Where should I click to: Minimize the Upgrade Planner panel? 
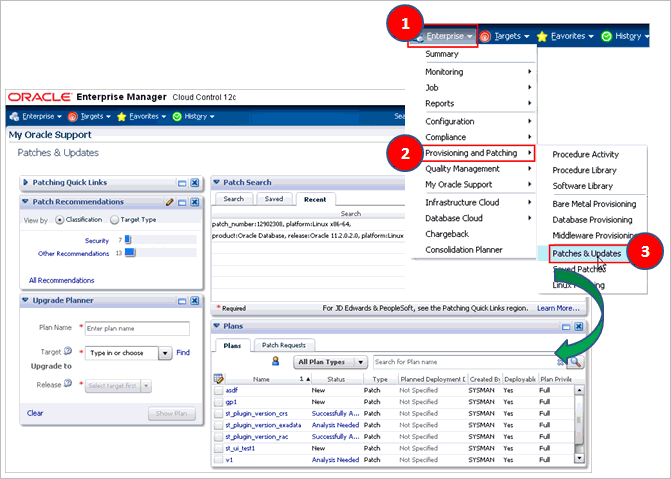(182, 301)
